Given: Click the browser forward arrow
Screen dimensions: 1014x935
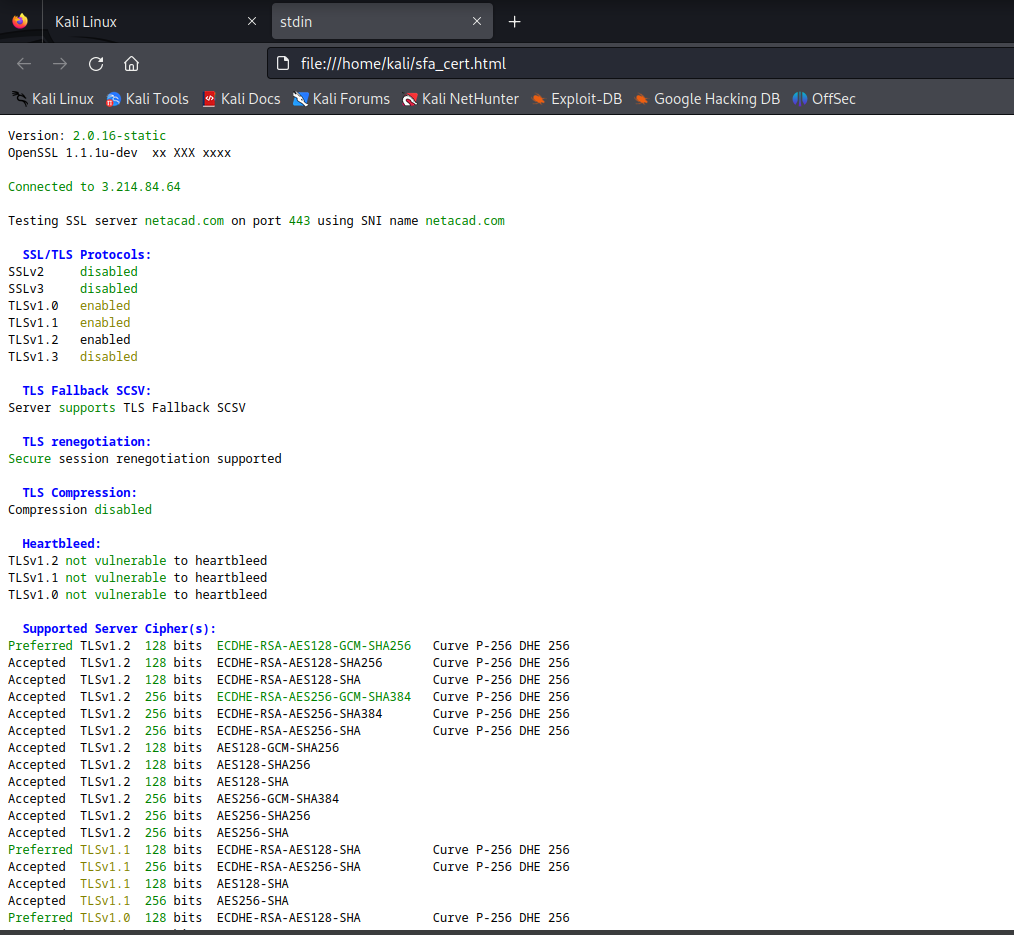Looking at the screenshot, I should [x=60, y=64].
